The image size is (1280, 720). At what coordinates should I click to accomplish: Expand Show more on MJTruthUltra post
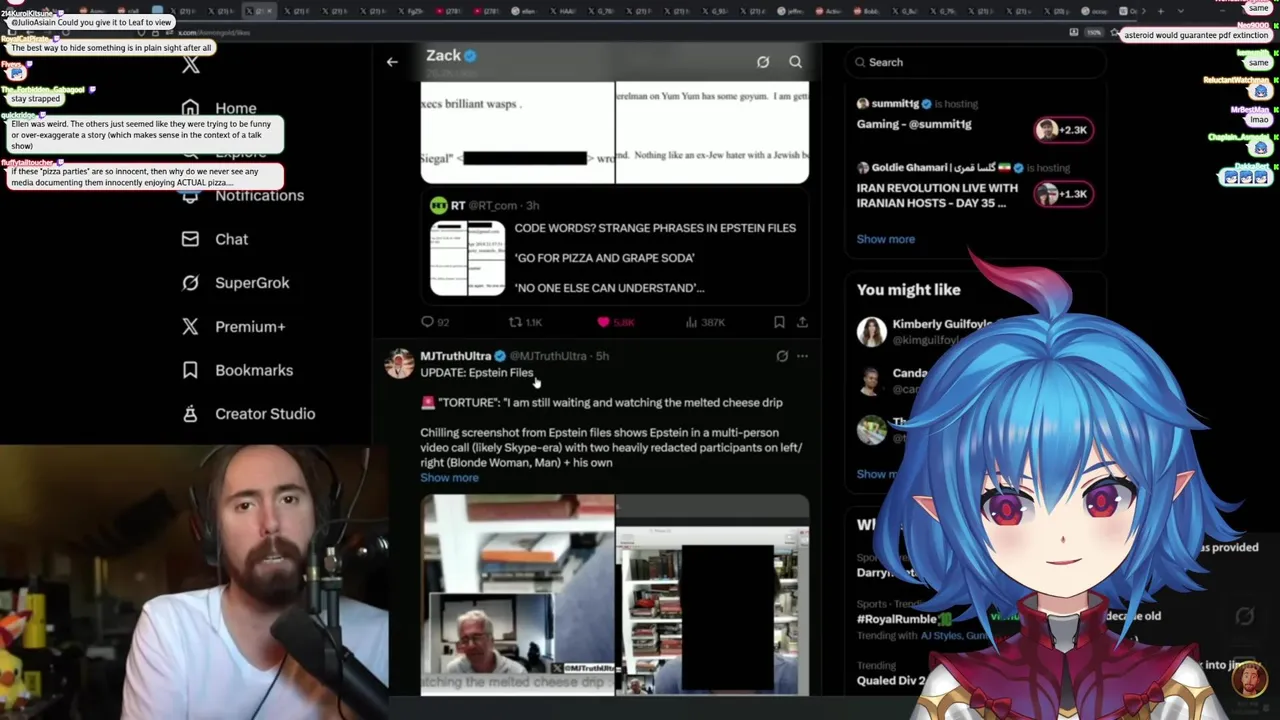(449, 478)
